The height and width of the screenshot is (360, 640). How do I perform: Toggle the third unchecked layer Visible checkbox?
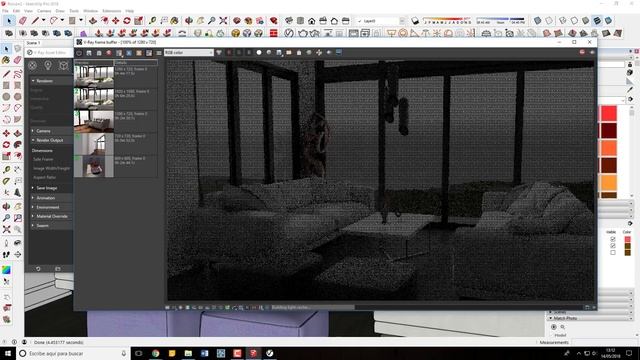613,253
